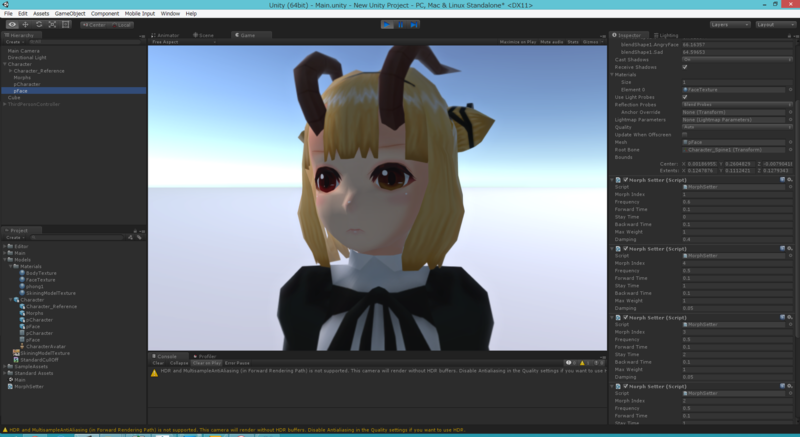This screenshot has height=437, width=800.
Task: Select the Hand view tool
Action: coord(12,24)
